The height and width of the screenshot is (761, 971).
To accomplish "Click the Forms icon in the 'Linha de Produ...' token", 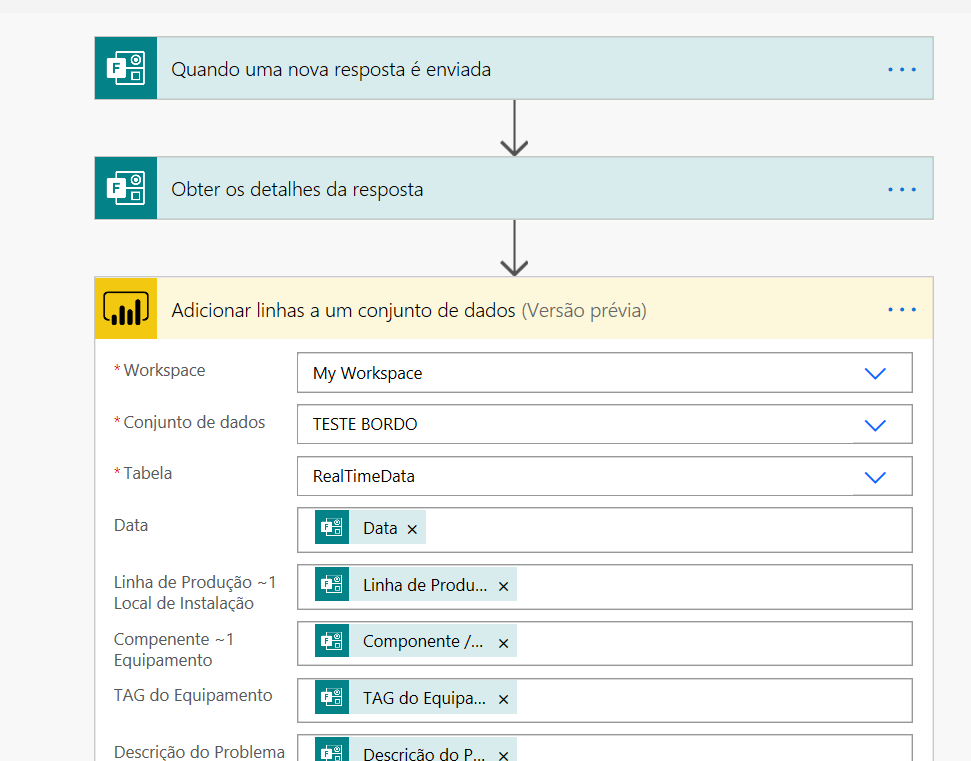I will [x=332, y=584].
